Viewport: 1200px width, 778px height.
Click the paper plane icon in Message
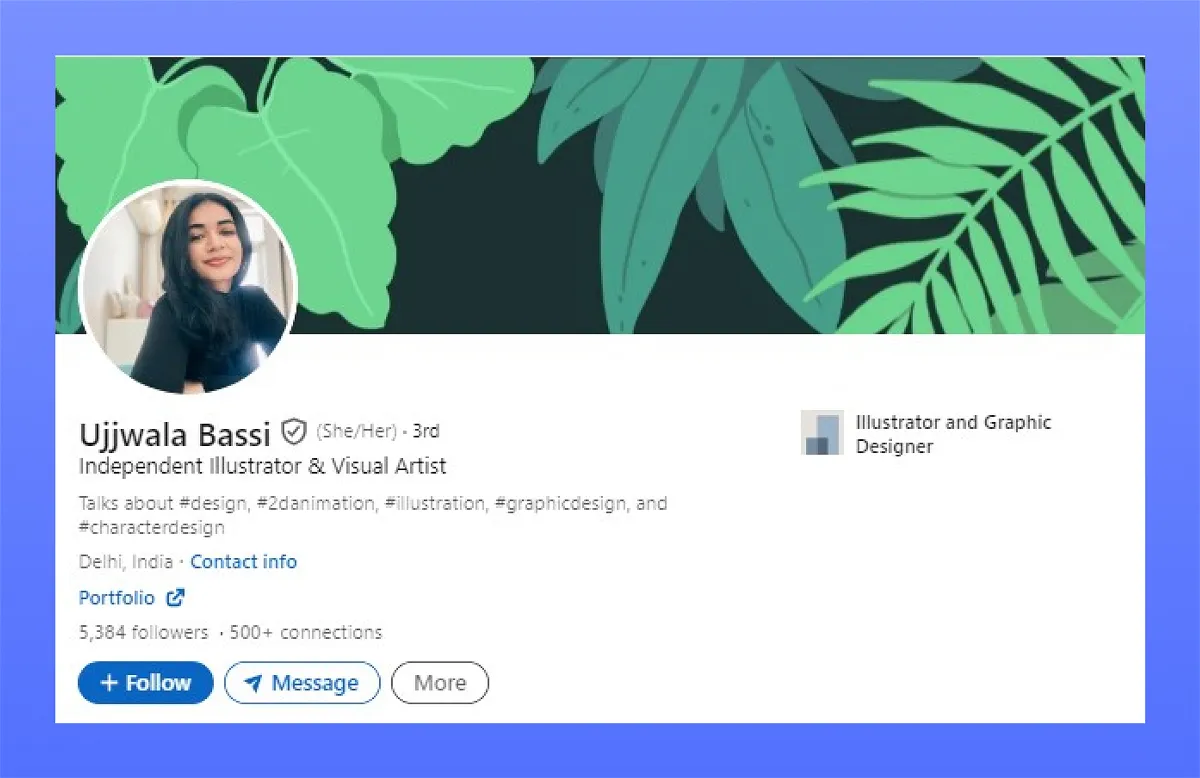[x=254, y=683]
